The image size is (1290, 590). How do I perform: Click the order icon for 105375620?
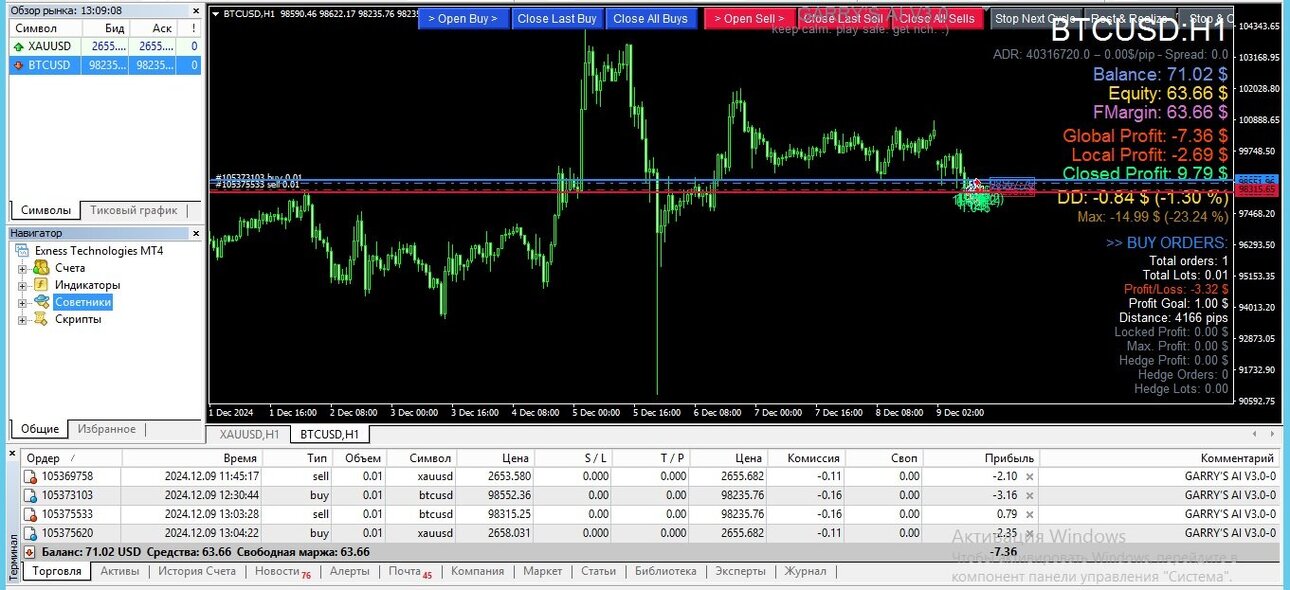30,533
